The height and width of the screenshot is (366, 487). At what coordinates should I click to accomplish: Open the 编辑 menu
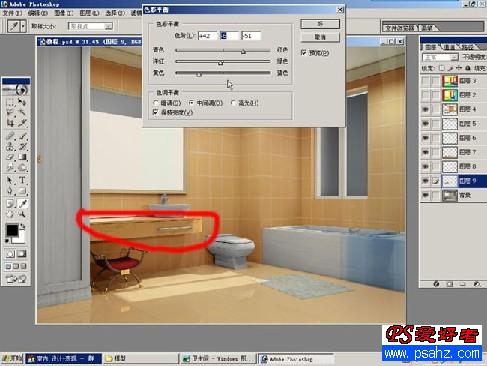tap(38, 13)
